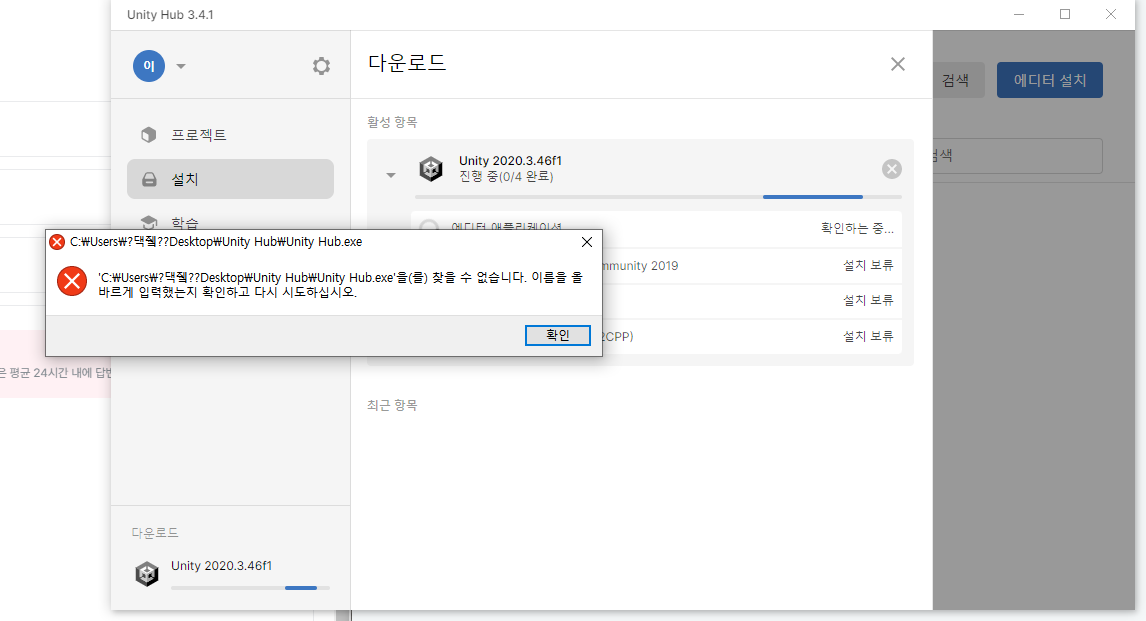1146x621 pixels.
Task: Close the 다운로드 panel
Action: click(x=898, y=64)
